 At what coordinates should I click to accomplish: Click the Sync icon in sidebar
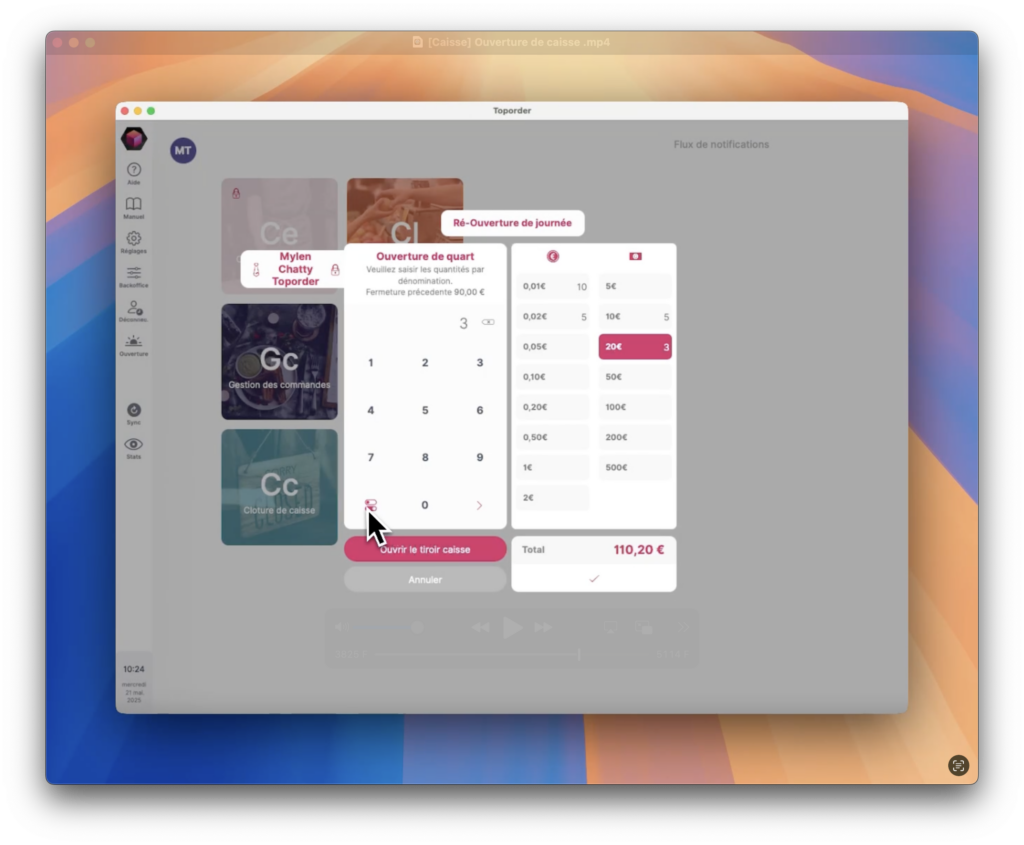[x=133, y=411]
